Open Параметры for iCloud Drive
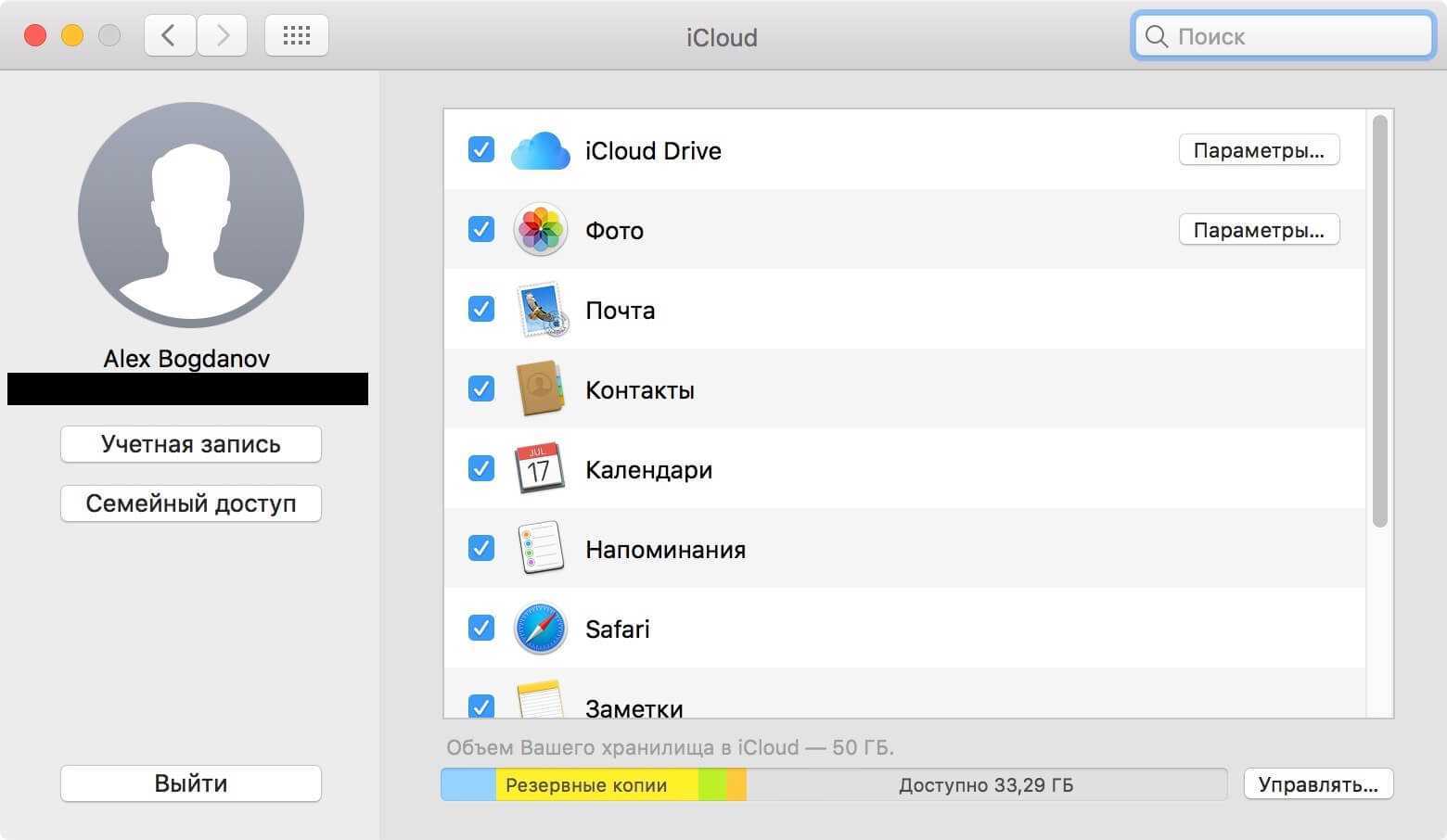Screen dimensions: 1447x840 (x=1258, y=150)
